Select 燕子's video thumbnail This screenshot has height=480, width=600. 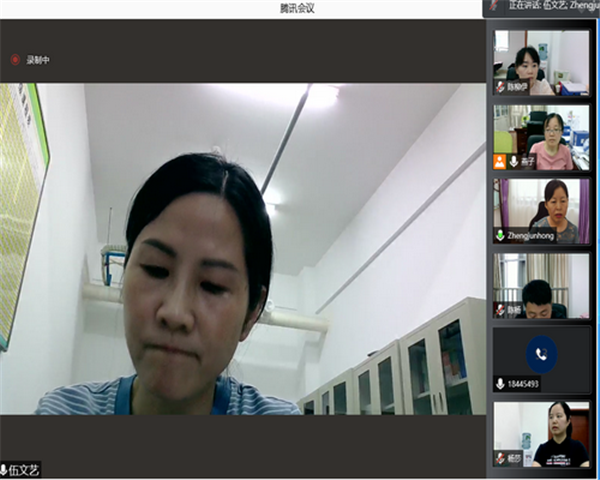[x=541, y=135]
